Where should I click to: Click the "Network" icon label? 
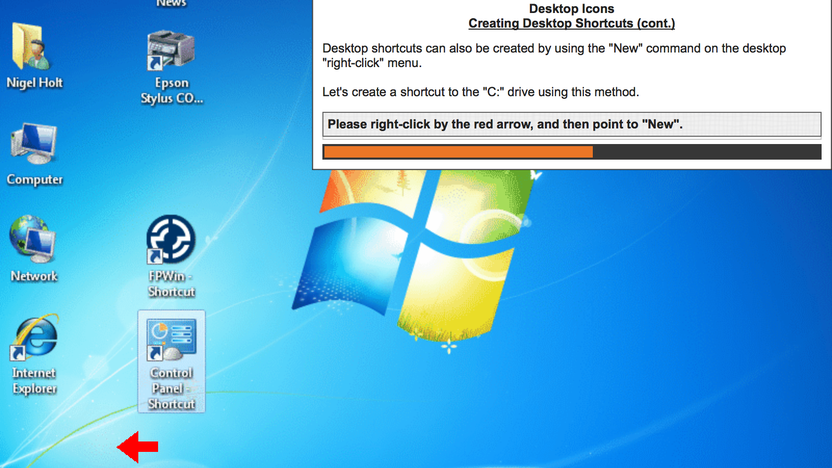pos(34,276)
